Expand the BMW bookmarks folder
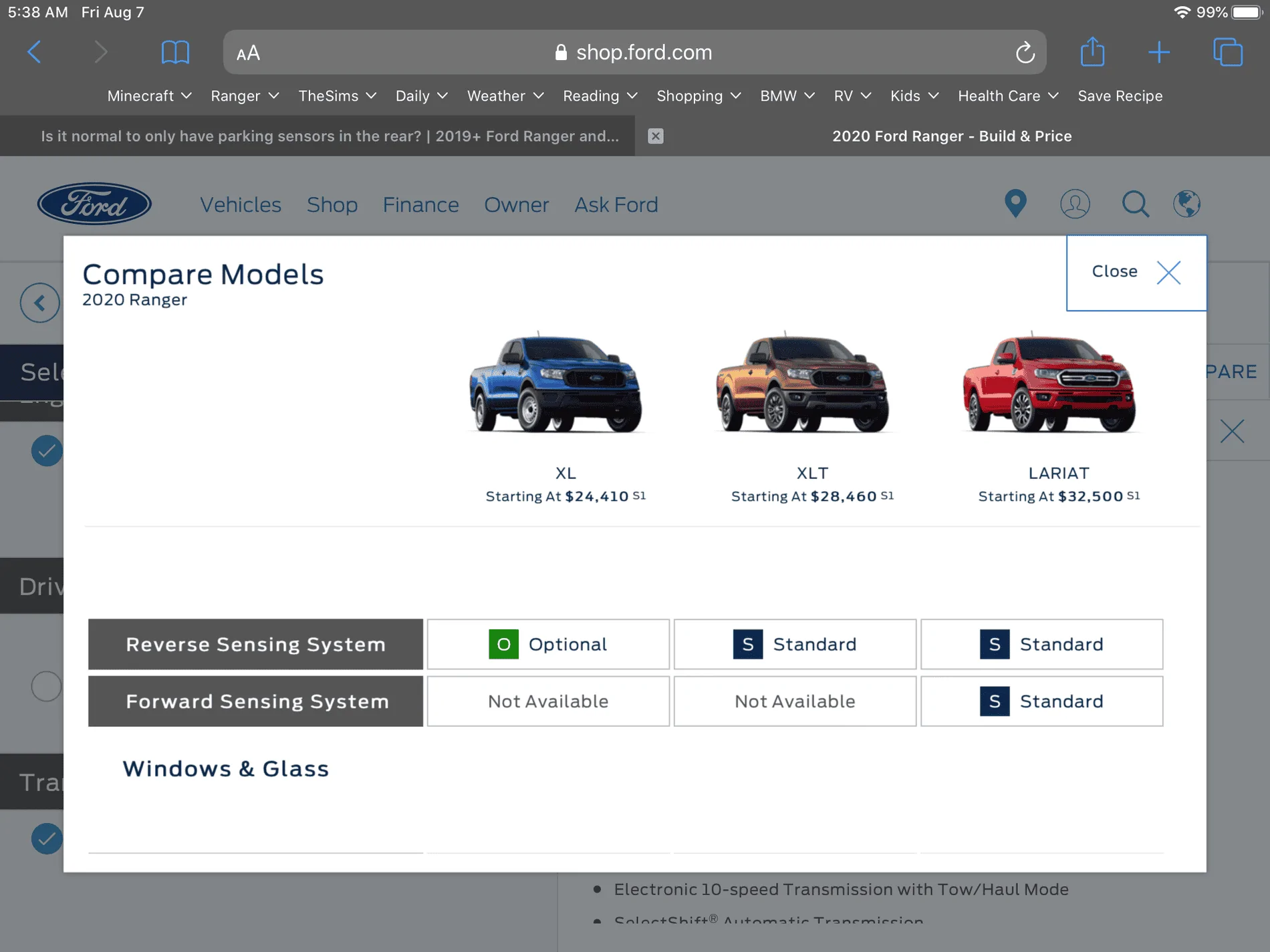 click(x=787, y=96)
